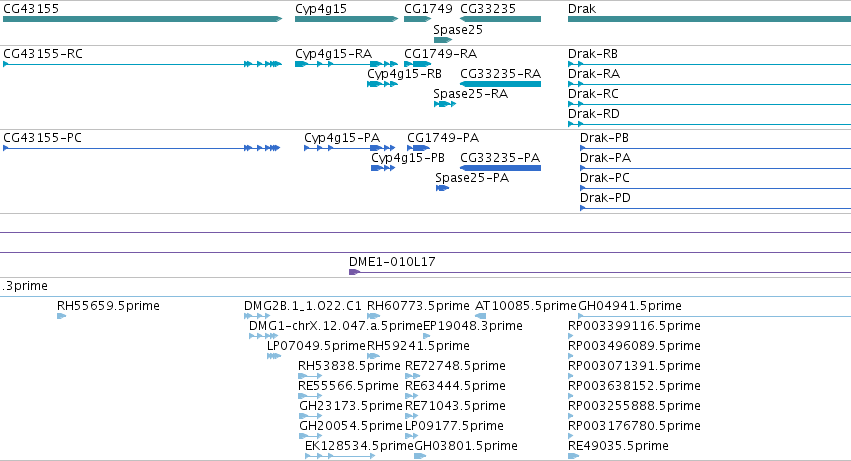Click the RH59241.5prime EST label
The image size is (851, 461).
(418, 346)
